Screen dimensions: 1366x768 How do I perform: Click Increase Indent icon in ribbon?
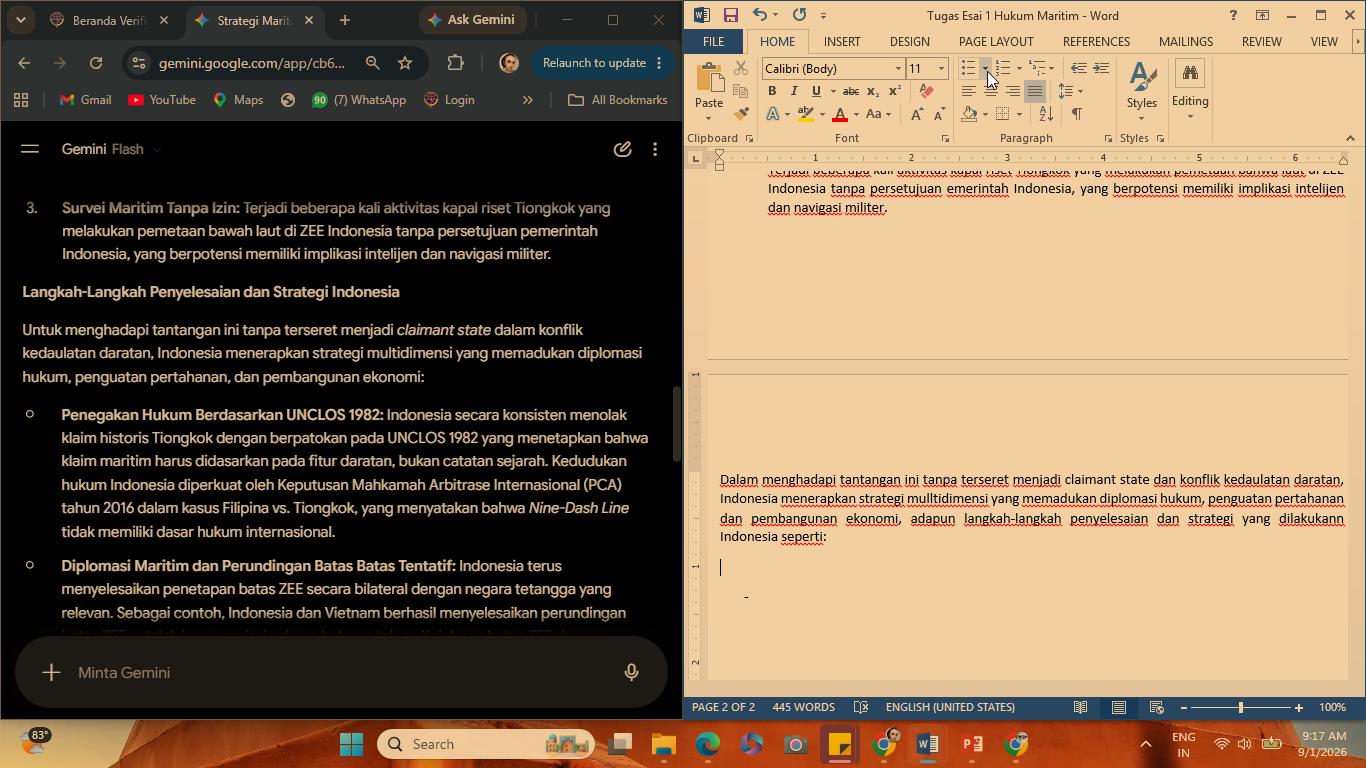coord(1101,68)
